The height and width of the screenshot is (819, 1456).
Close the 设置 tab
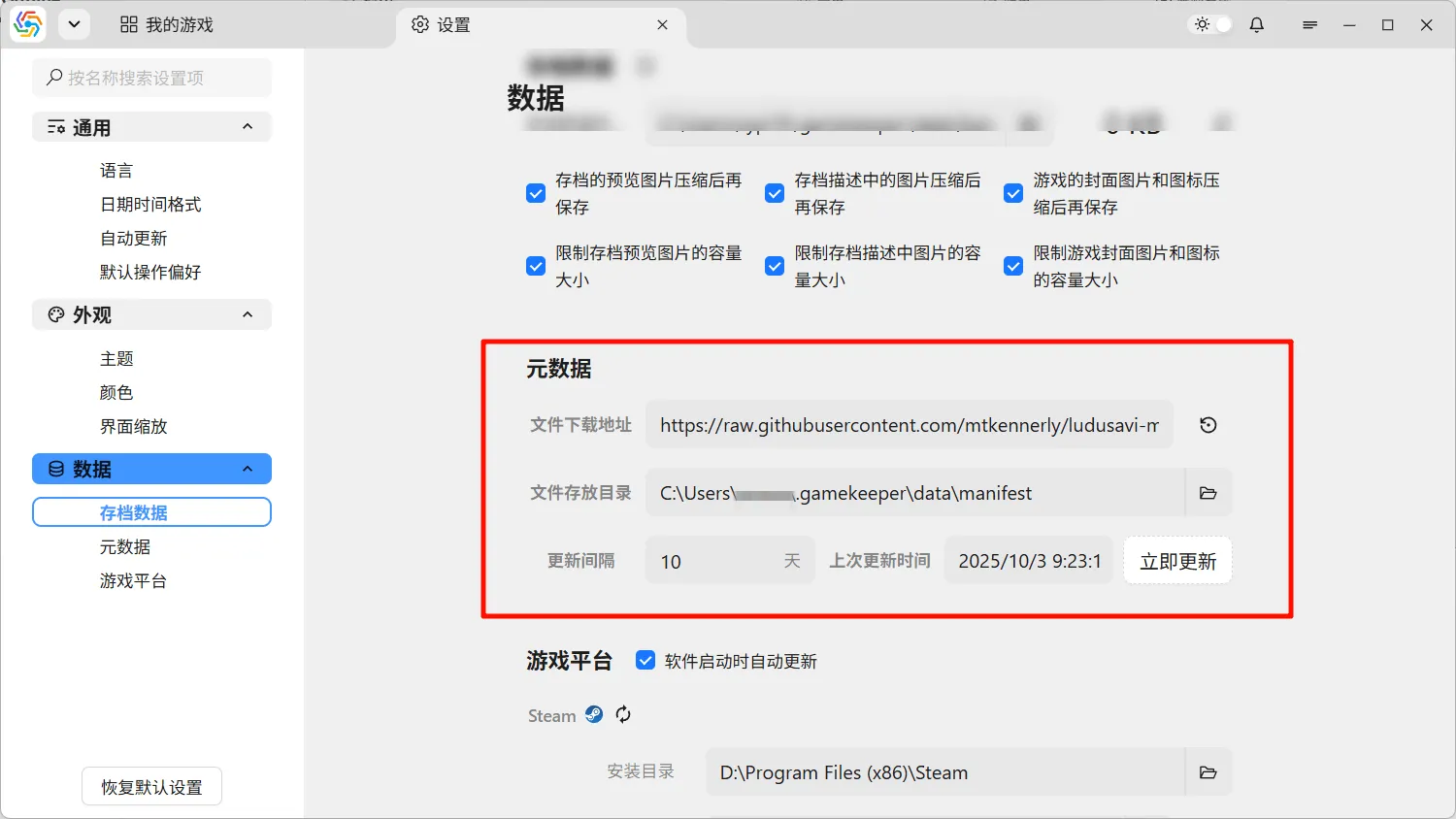point(662,25)
